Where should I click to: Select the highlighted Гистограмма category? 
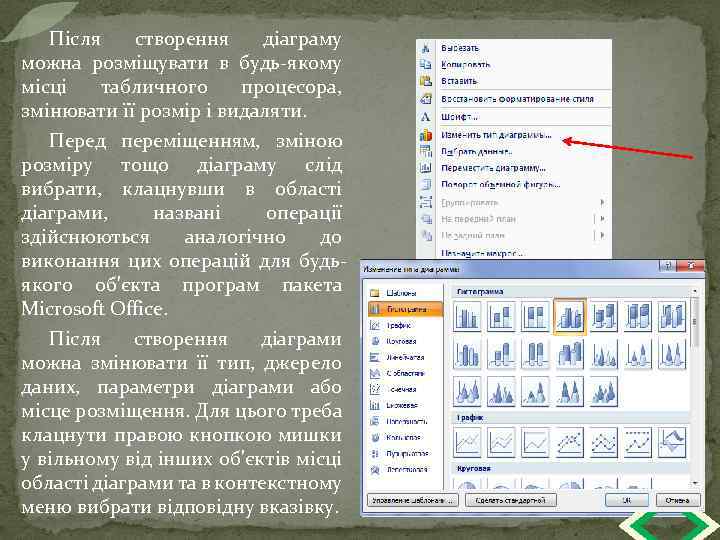(405, 309)
